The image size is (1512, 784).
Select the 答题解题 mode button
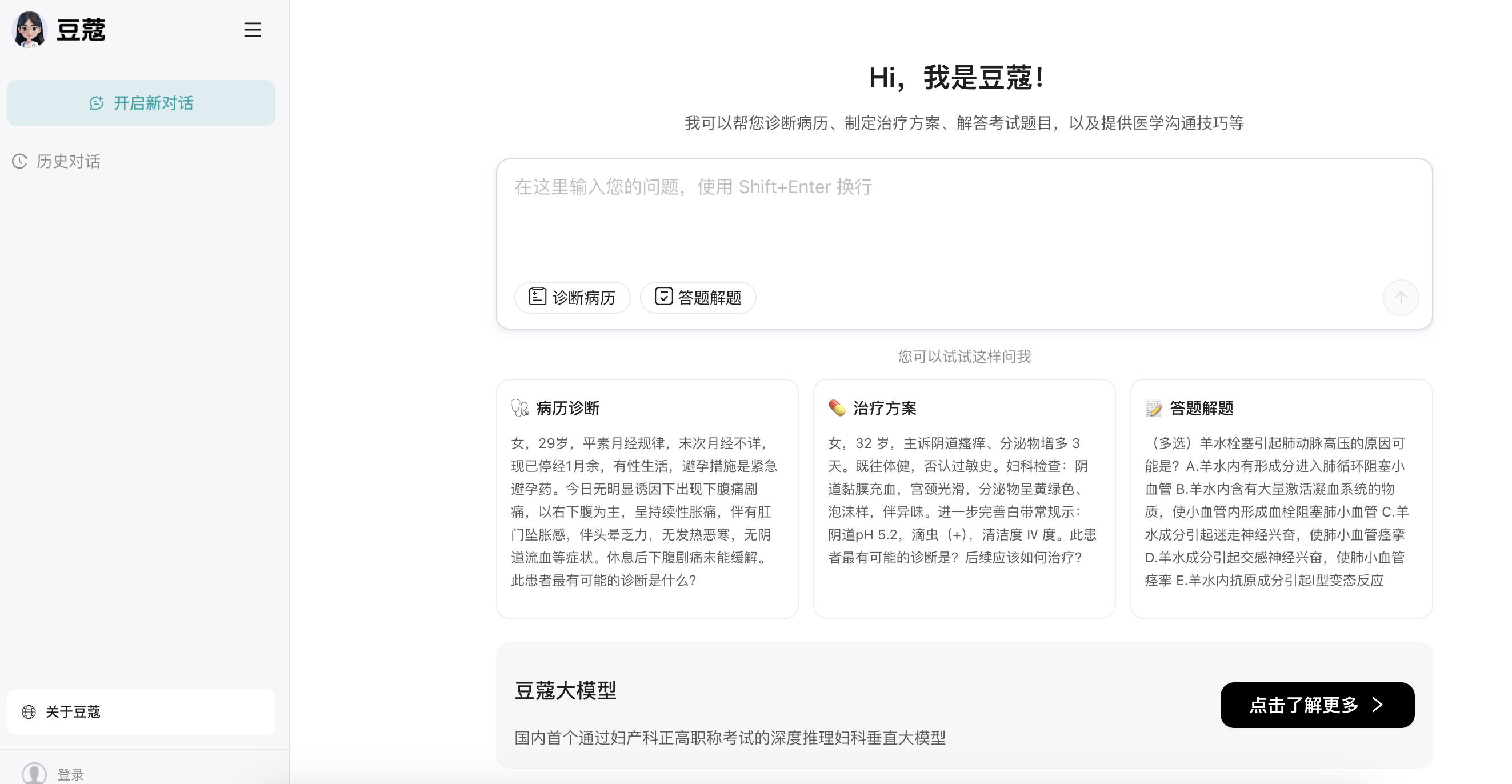698,298
